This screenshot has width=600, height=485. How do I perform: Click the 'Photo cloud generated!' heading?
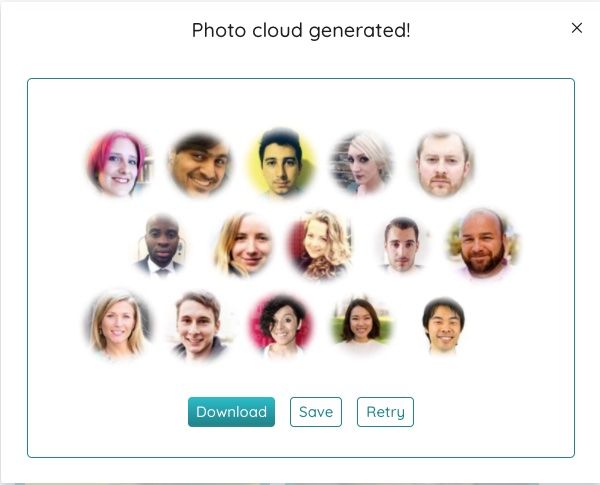click(x=301, y=30)
